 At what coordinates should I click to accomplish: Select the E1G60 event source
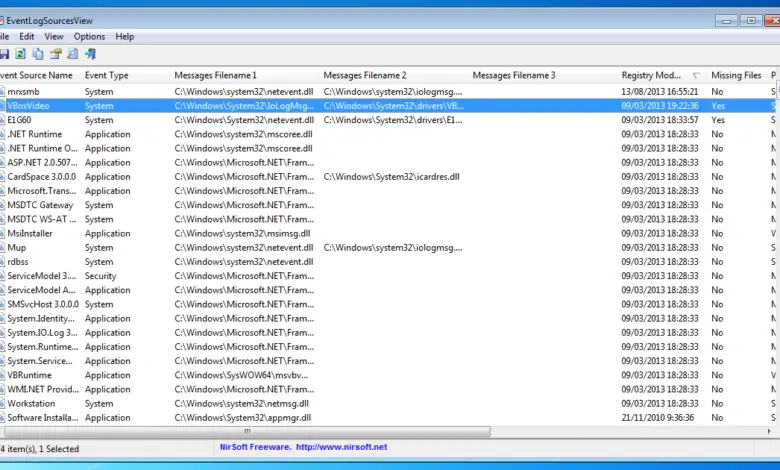(19, 120)
